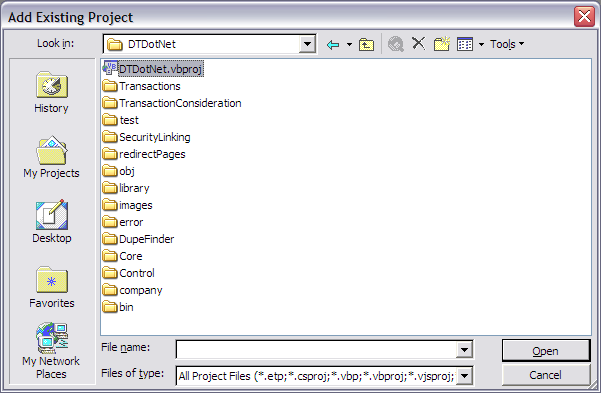The image size is (601, 393).
Task: Click the redirectPages folder name
Action: tap(152, 154)
